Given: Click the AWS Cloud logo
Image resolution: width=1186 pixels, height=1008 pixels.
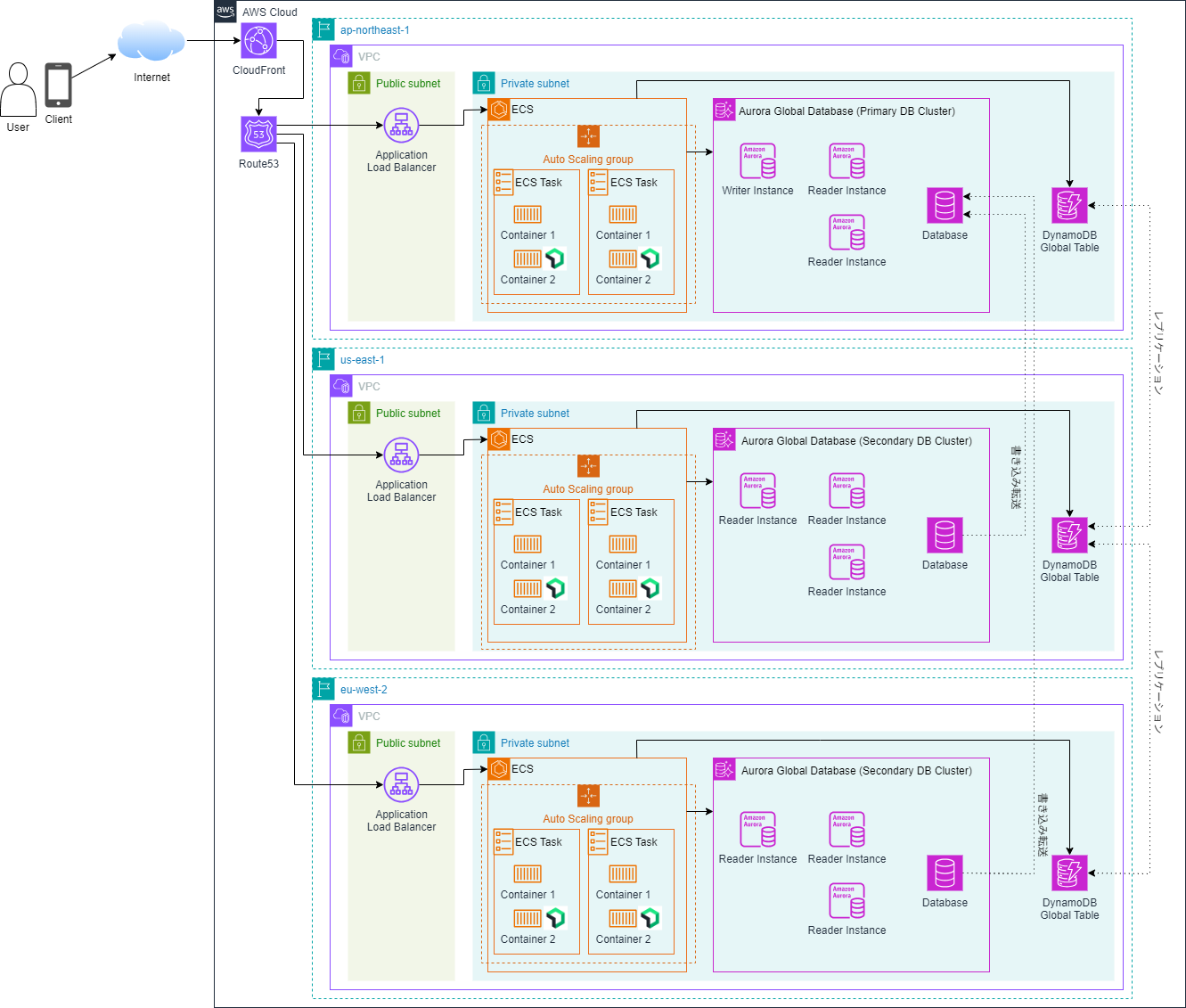Looking at the screenshot, I should [x=225, y=11].
